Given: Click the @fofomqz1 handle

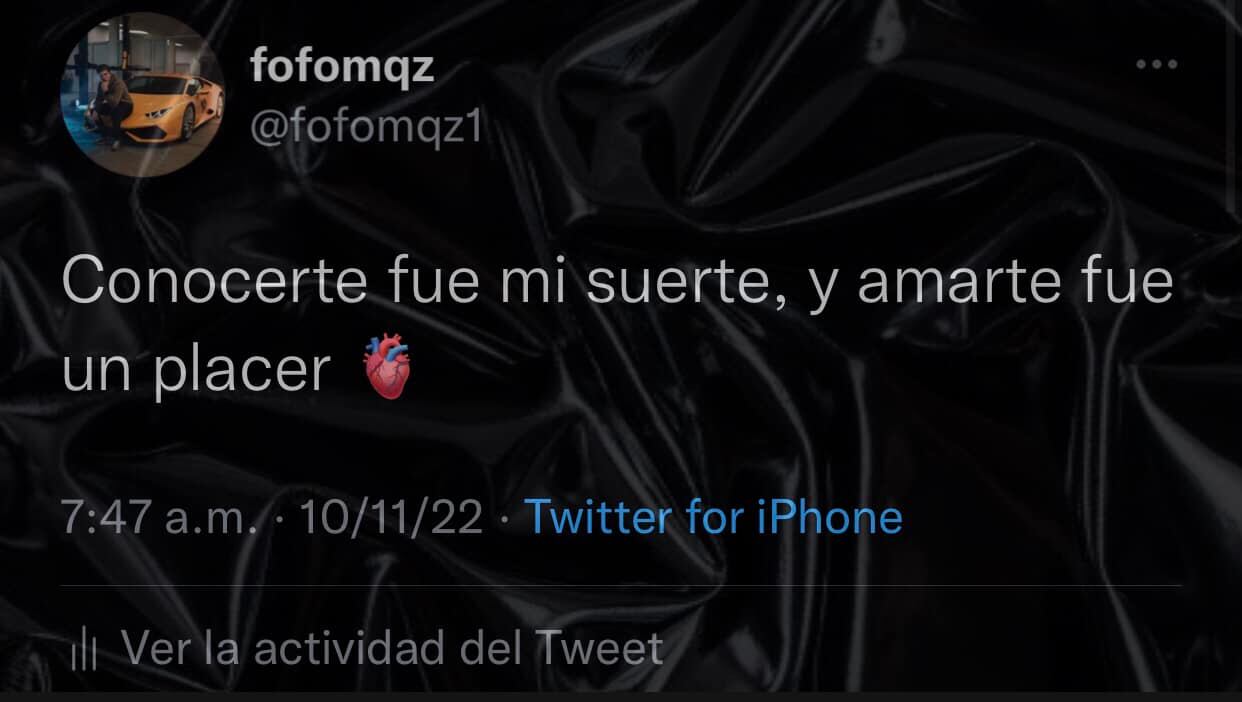Looking at the screenshot, I should [x=365, y=129].
